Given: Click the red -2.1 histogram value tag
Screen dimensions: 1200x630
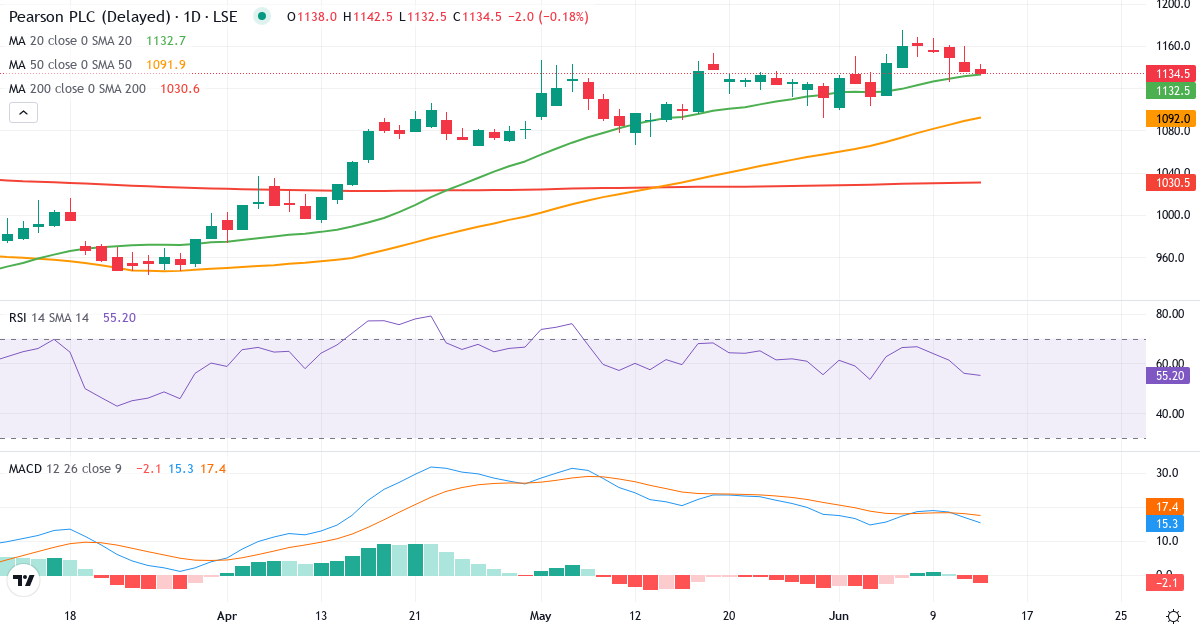Looking at the screenshot, I should click(x=1165, y=584).
